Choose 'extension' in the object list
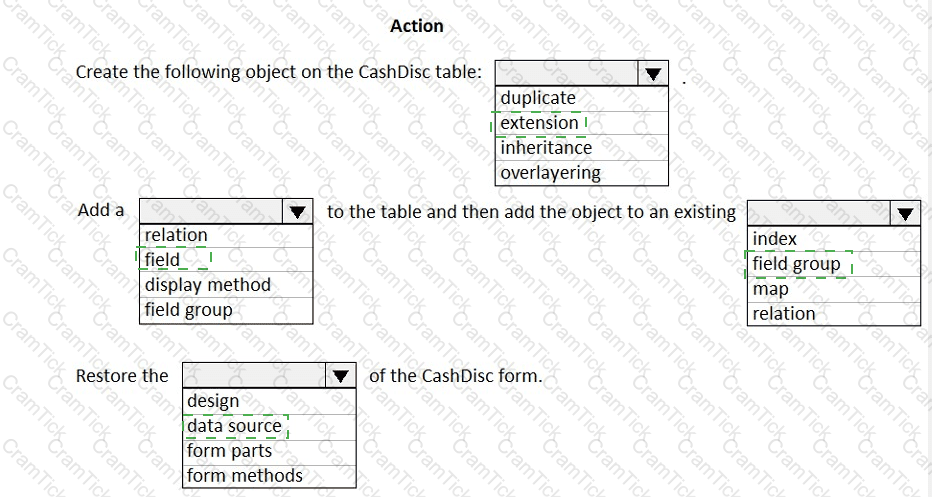This screenshot has height=497, width=932. pyautogui.click(x=539, y=123)
